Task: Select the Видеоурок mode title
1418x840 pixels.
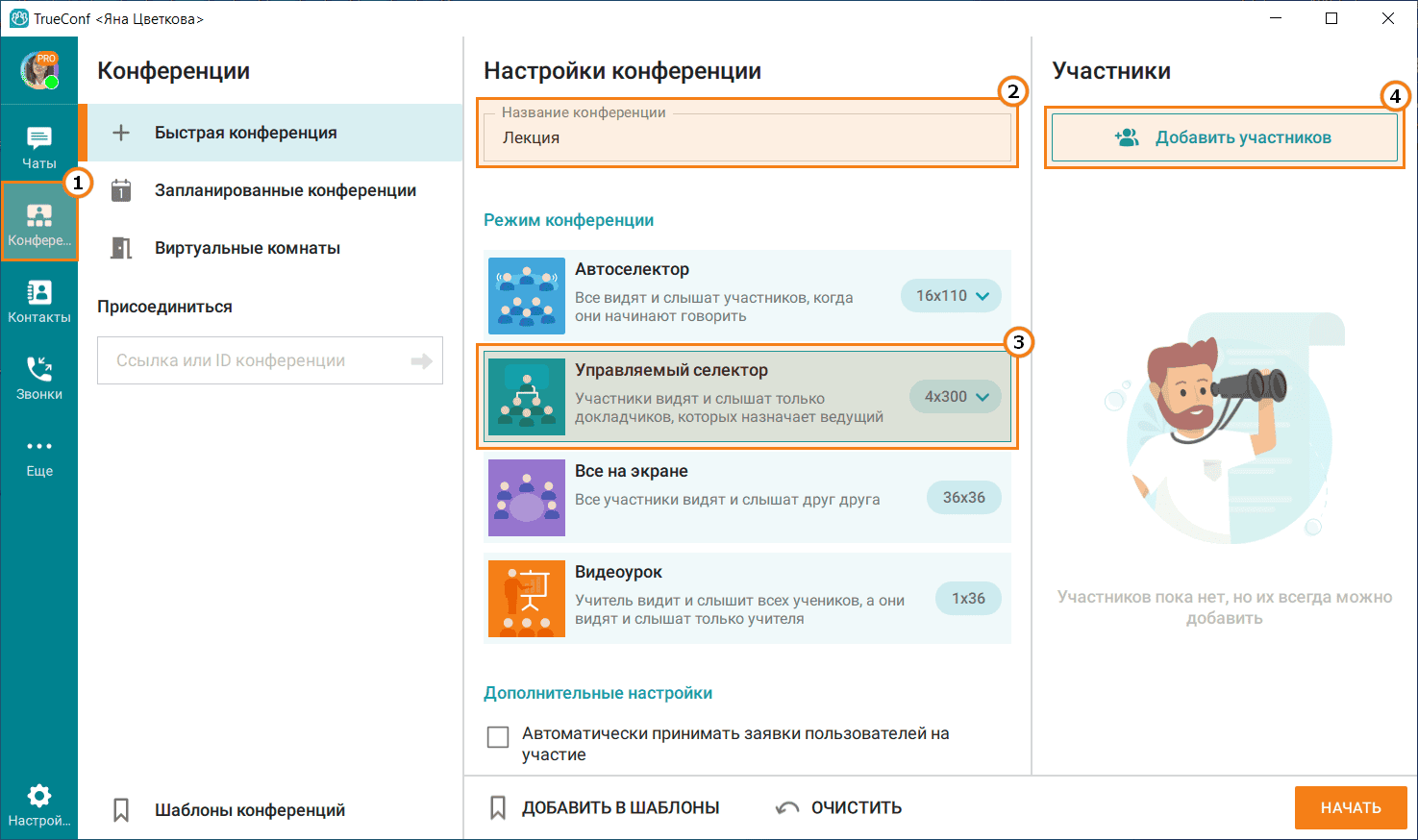Action: [x=618, y=572]
